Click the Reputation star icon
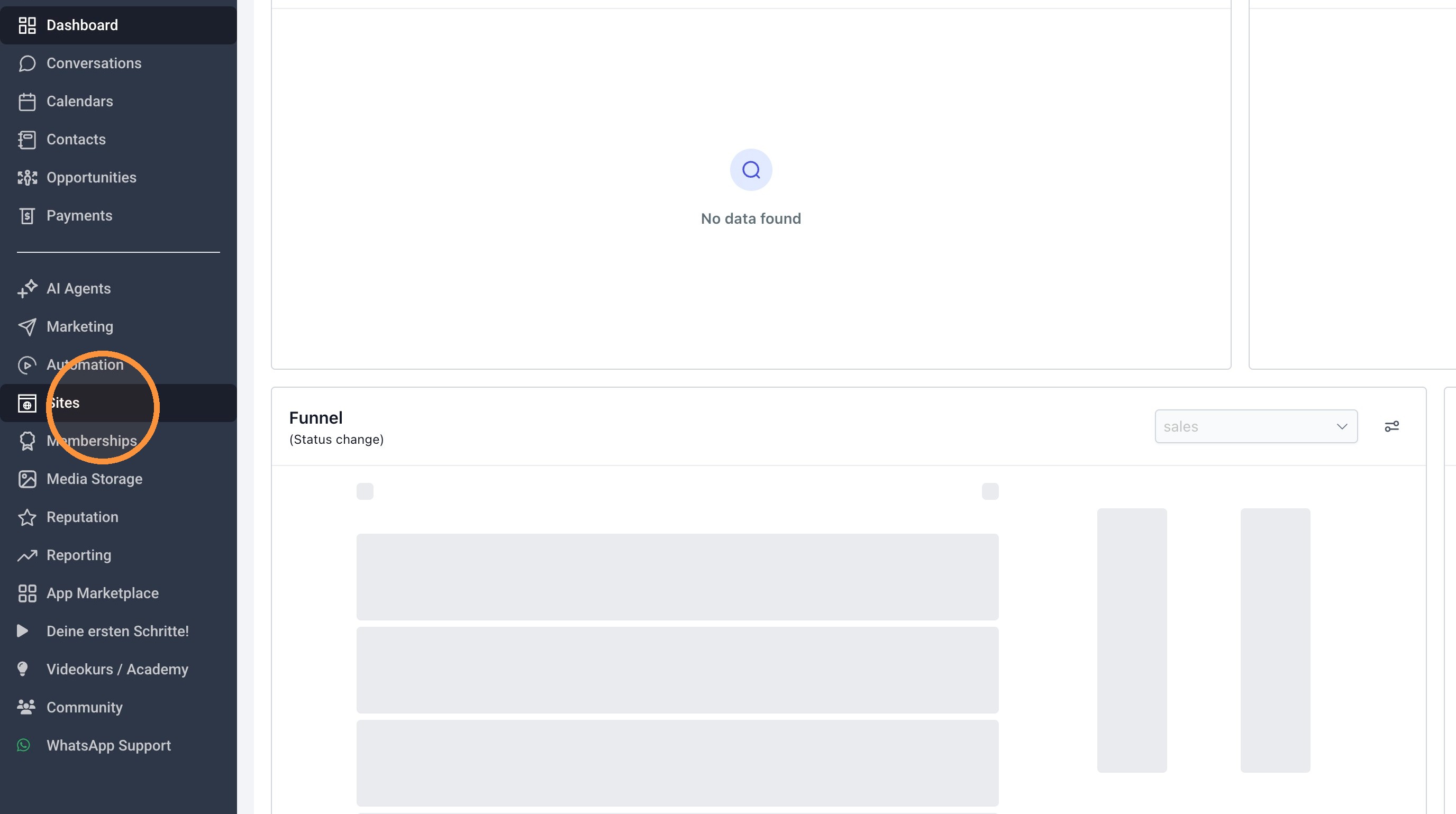 tap(27, 517)
